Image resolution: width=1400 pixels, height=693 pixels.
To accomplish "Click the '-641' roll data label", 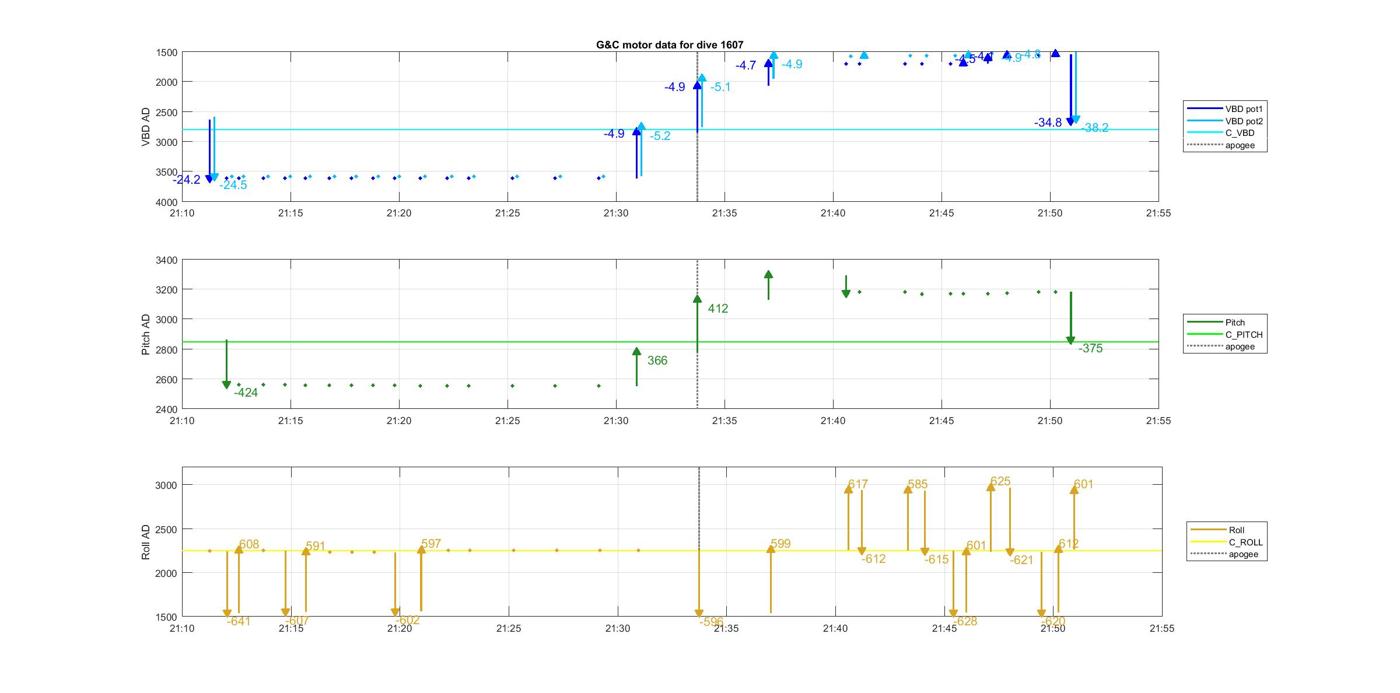I will point(239,622).
